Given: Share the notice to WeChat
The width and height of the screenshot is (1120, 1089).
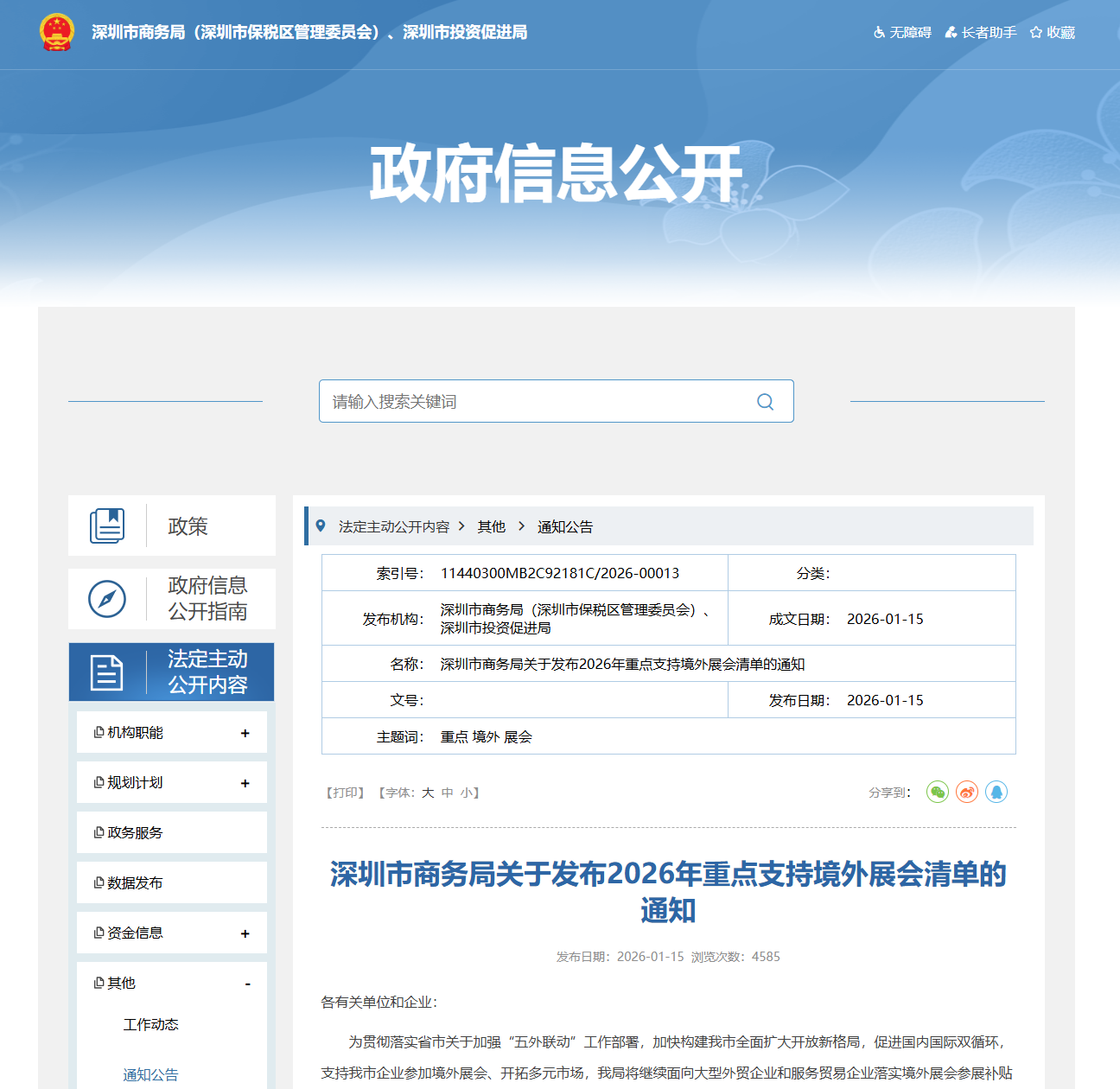Looking at the screenshot, I should click(x=938, y=792).
